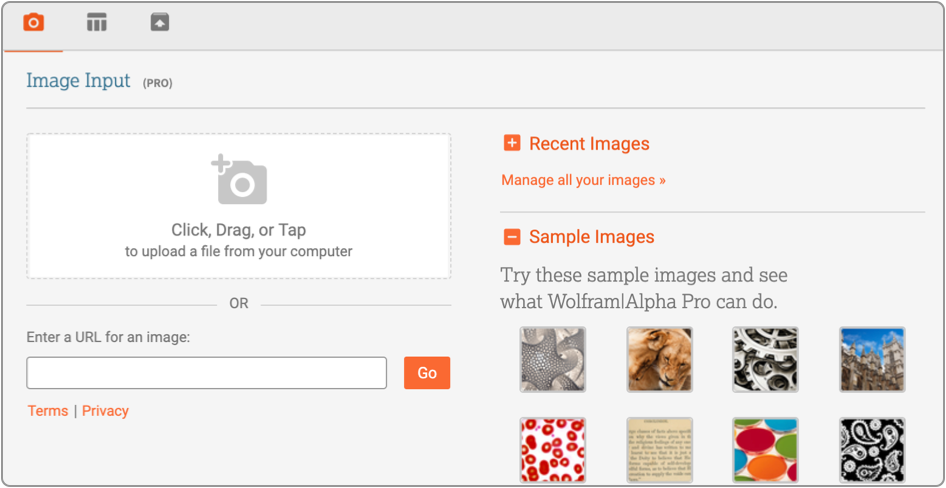Select the camera Image Input tab icon
This screenshot has height=488, width=946.
(33, 22)
